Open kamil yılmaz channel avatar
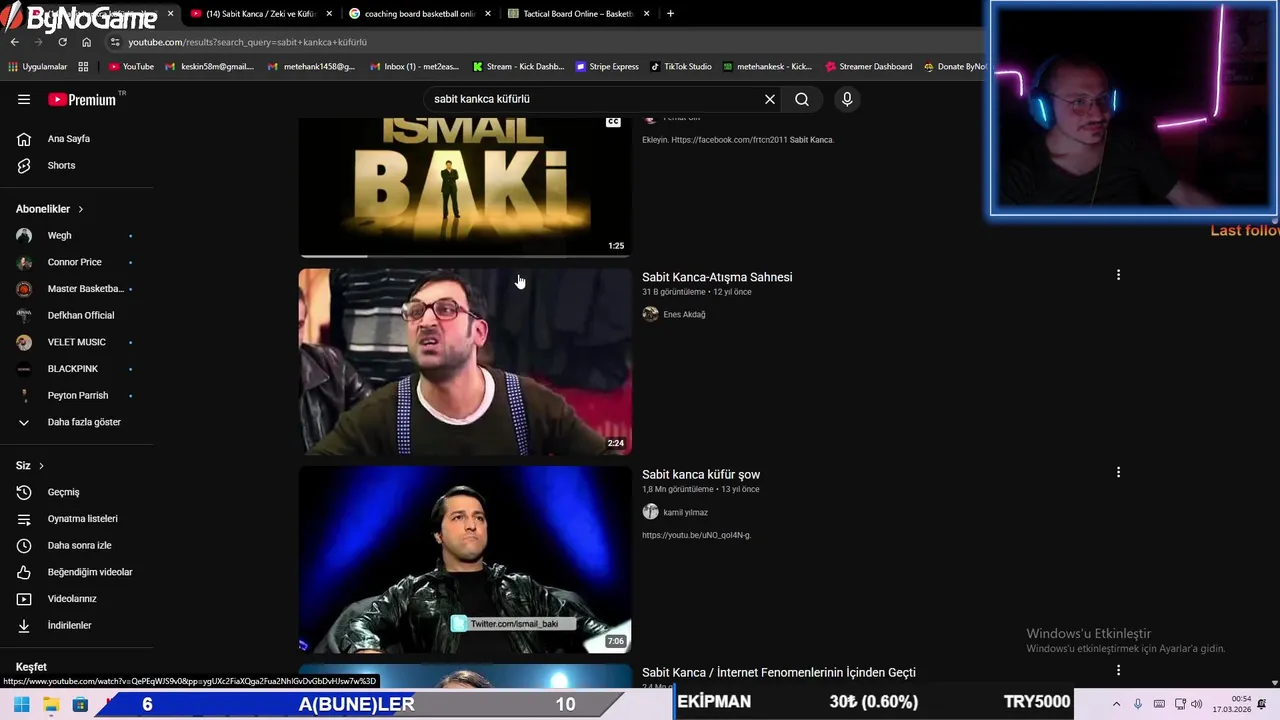Image resolution: width=1280 pixels, height=720 pixels. (x=650, y=512)
